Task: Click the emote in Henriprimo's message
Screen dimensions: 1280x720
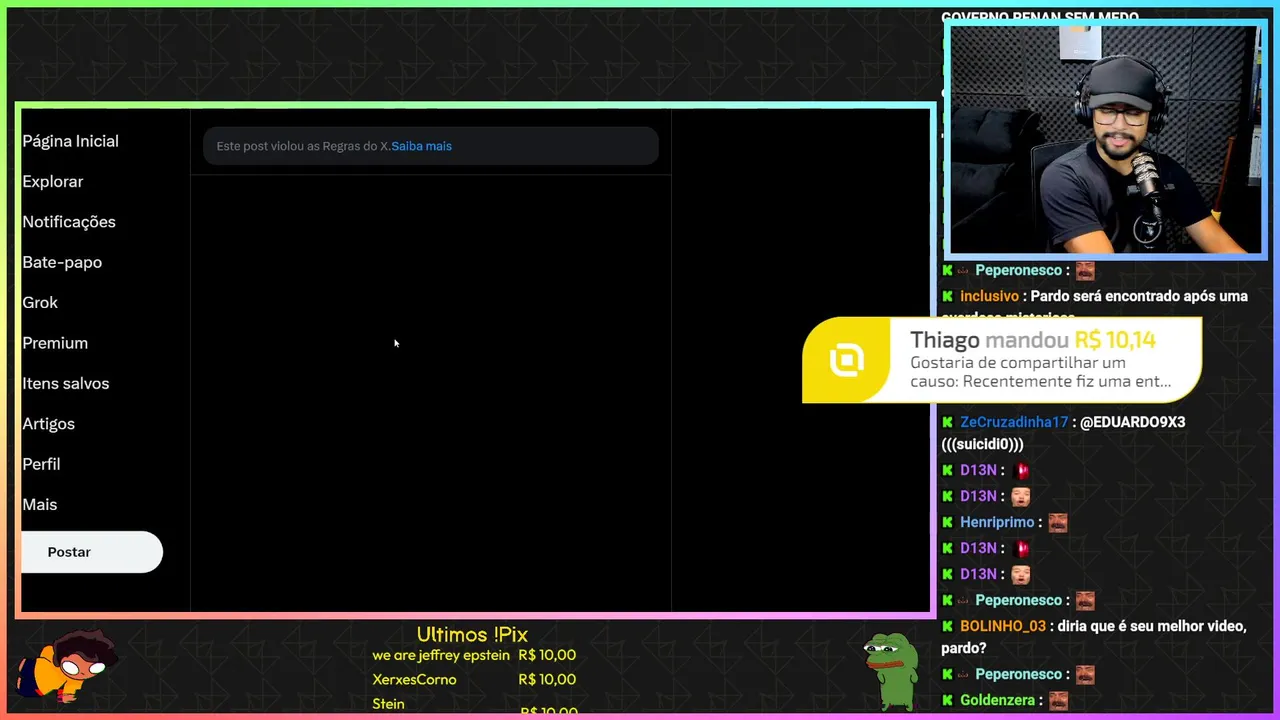Action: [1057, 522]
